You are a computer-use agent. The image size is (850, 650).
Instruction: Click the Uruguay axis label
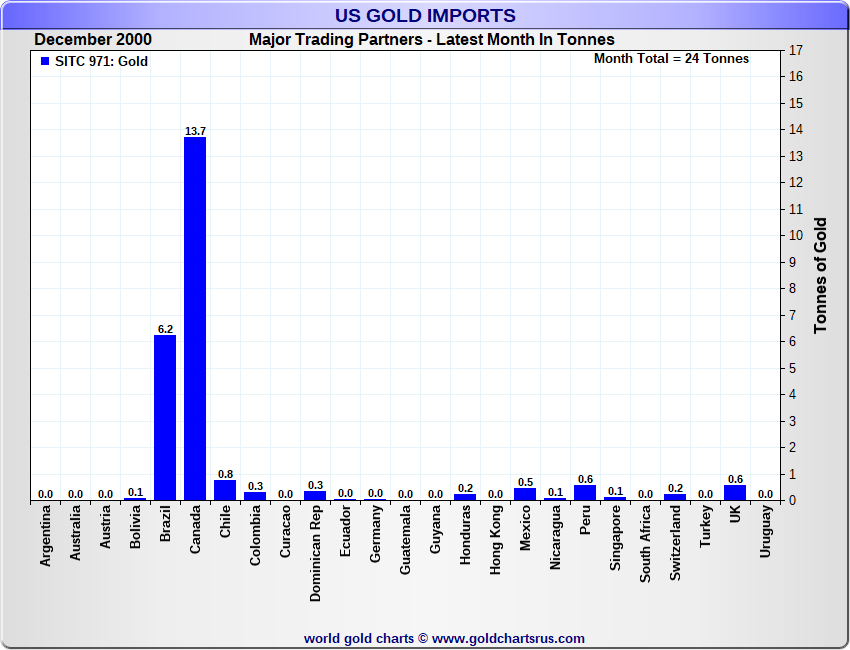(x=766, y=531)
